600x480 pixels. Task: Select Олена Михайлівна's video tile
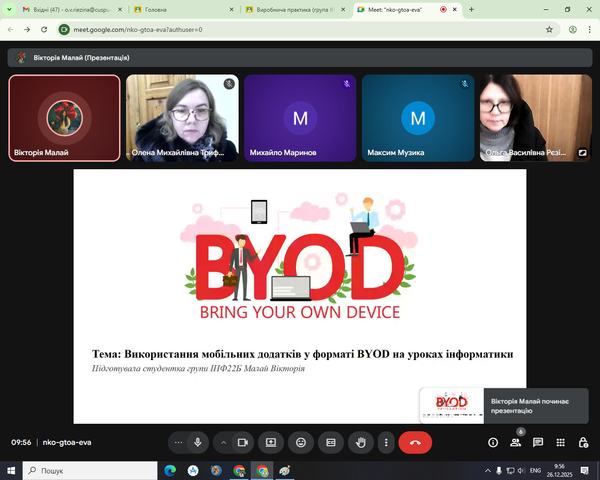pyautogui.click(x=182, y=118)
